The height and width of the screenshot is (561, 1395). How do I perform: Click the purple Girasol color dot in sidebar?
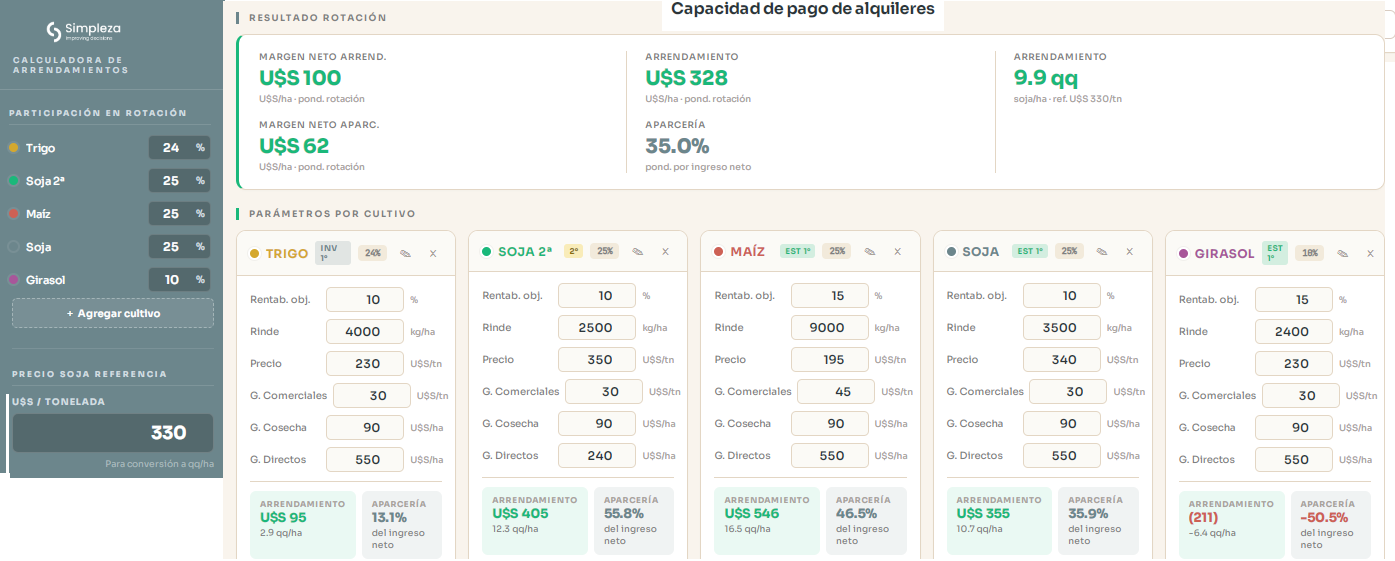coord(13,280)
